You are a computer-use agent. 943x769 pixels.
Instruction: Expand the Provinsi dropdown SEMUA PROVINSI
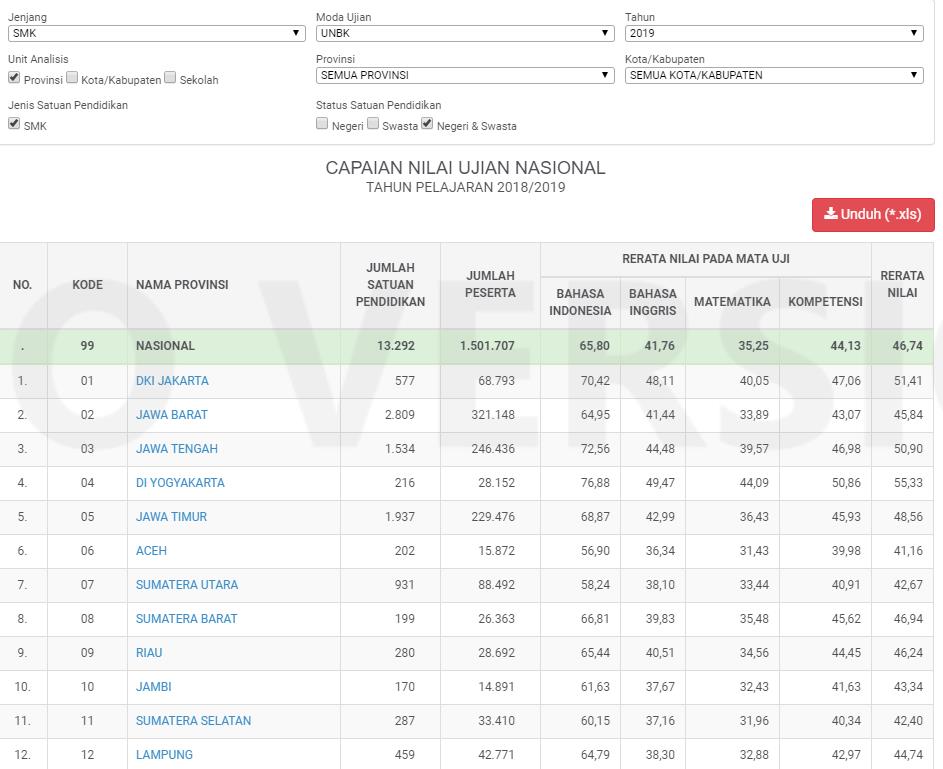(465, 75)
